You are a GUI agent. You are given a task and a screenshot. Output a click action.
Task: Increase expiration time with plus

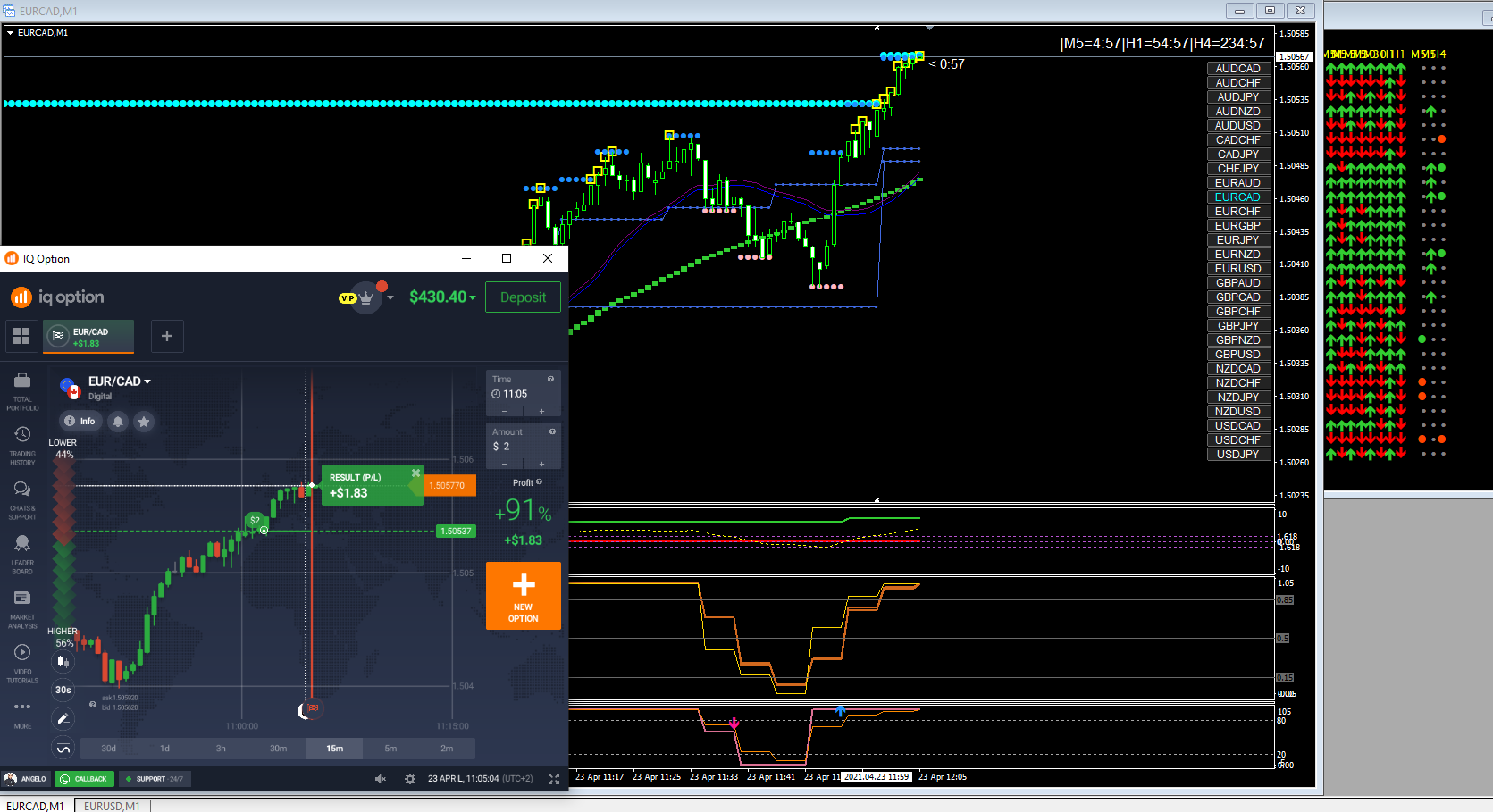[x=541, y=411]
